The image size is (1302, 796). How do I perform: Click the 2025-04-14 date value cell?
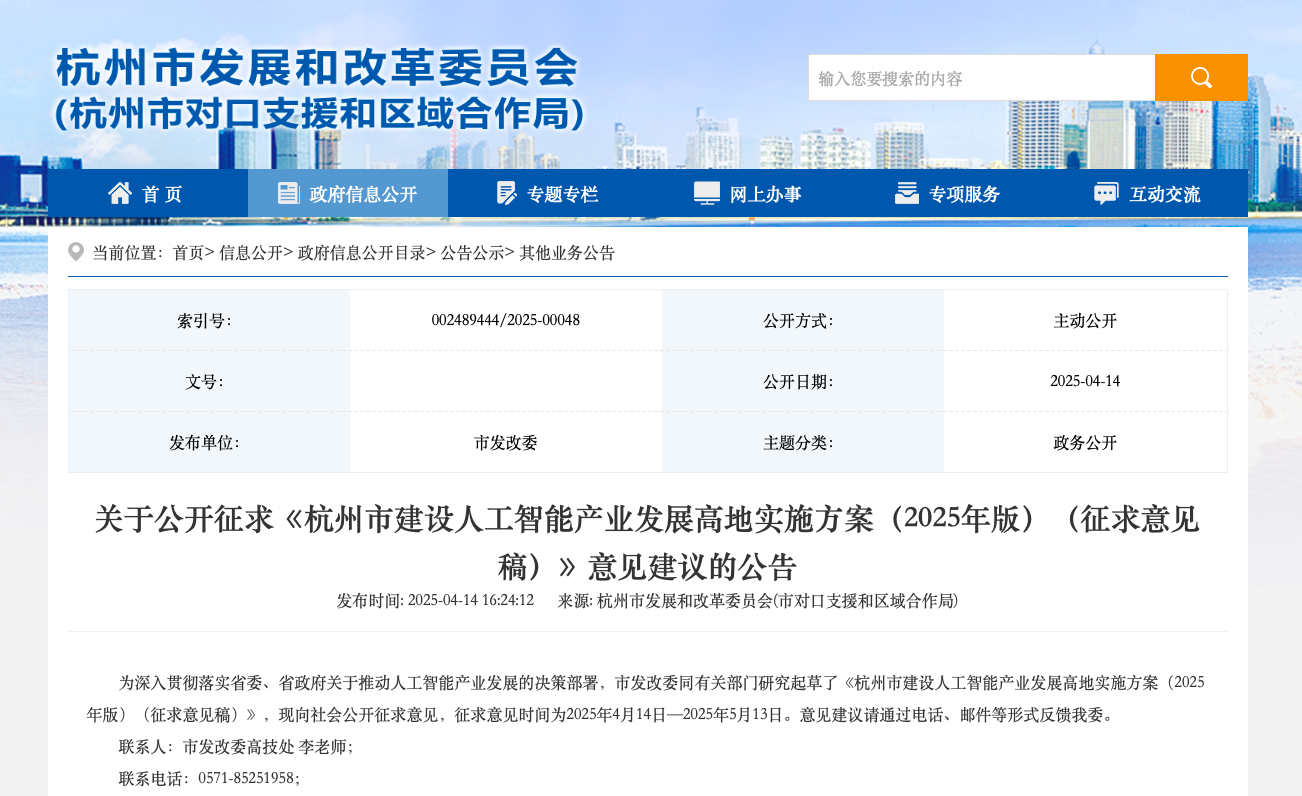(1085, 381)
